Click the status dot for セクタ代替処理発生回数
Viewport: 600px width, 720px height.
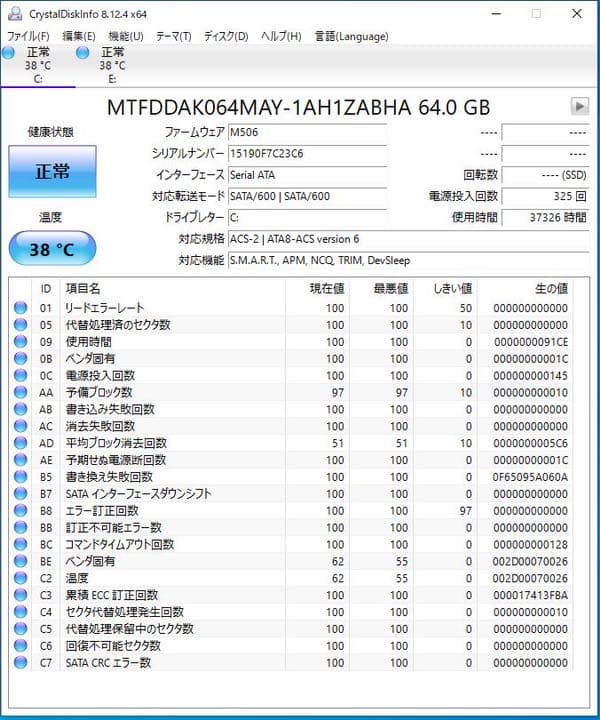[20, 612]
